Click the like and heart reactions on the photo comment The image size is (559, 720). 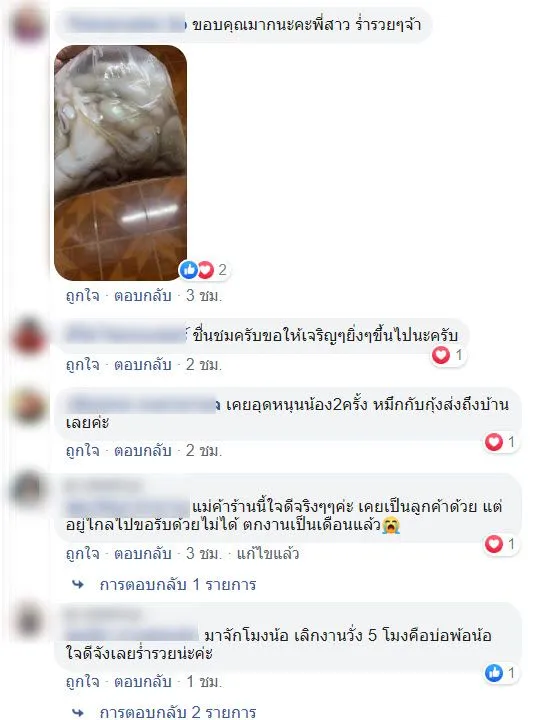[204, 270]
